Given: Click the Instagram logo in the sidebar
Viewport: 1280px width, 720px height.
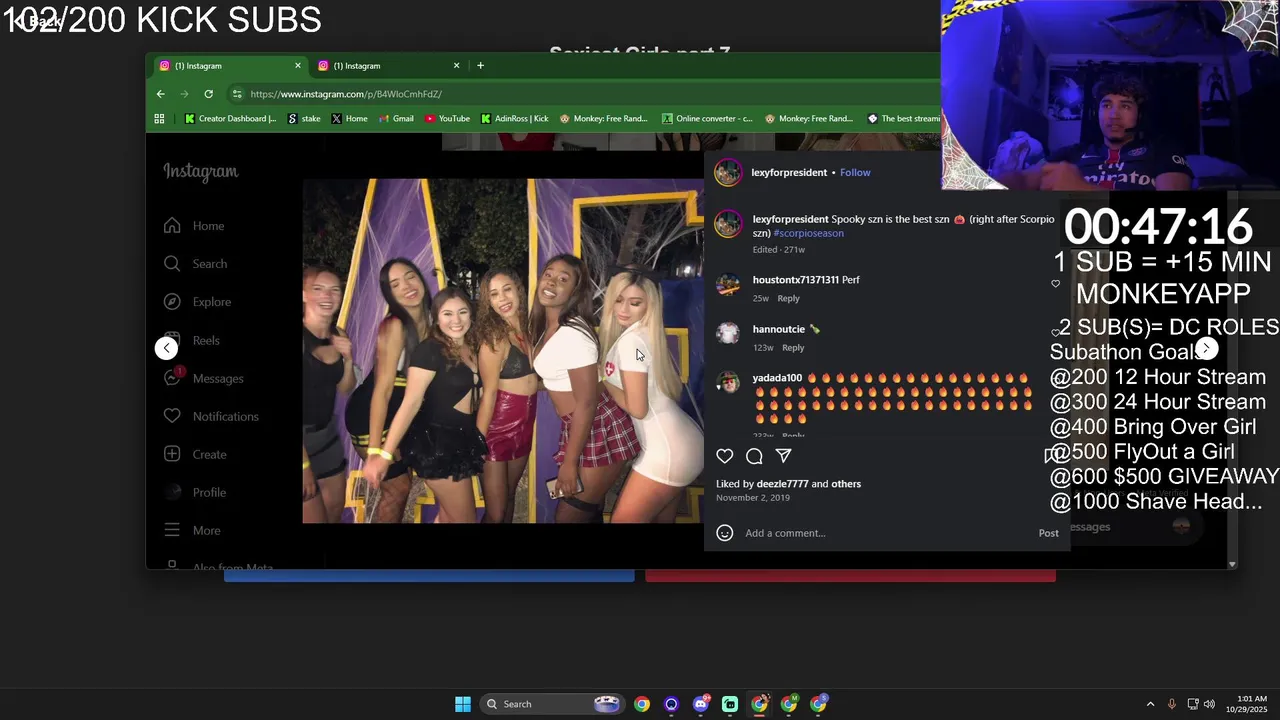Looking at the screenshot, I should click(201, 172).
